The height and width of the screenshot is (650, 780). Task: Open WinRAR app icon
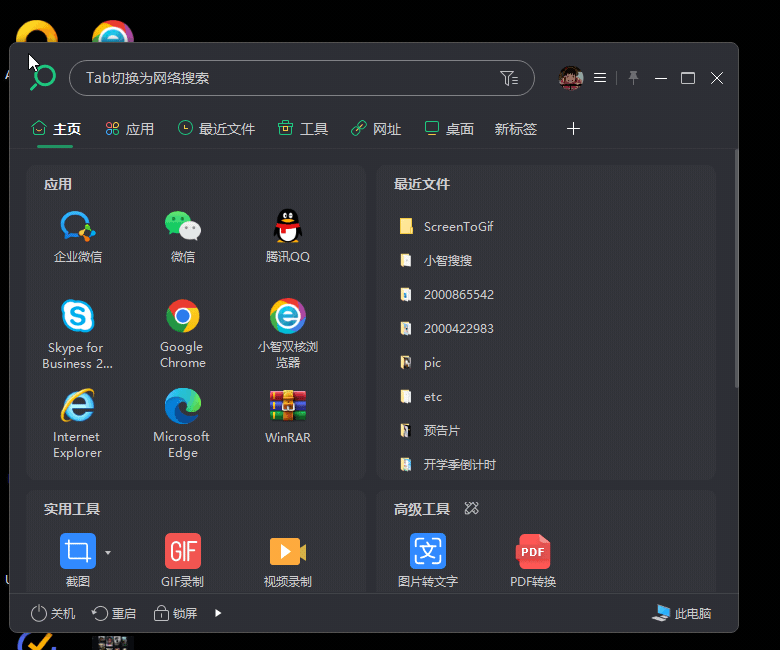pyautogui.click(x=288, y=405)
